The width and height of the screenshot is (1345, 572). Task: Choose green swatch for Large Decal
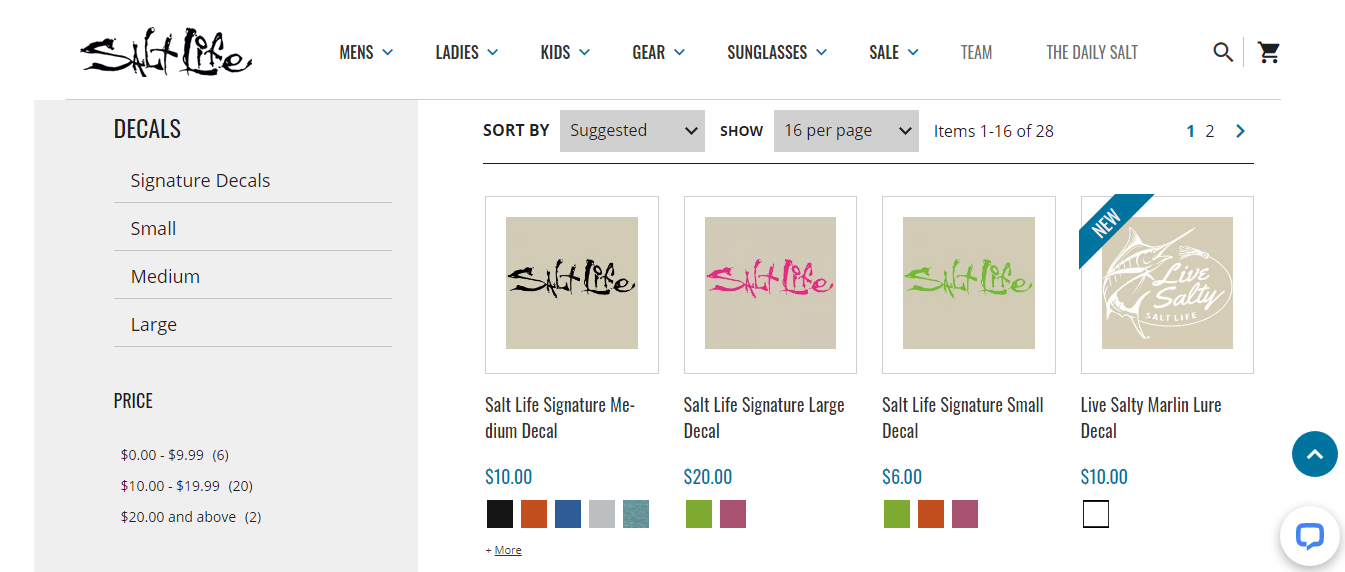tap(699, 514)
